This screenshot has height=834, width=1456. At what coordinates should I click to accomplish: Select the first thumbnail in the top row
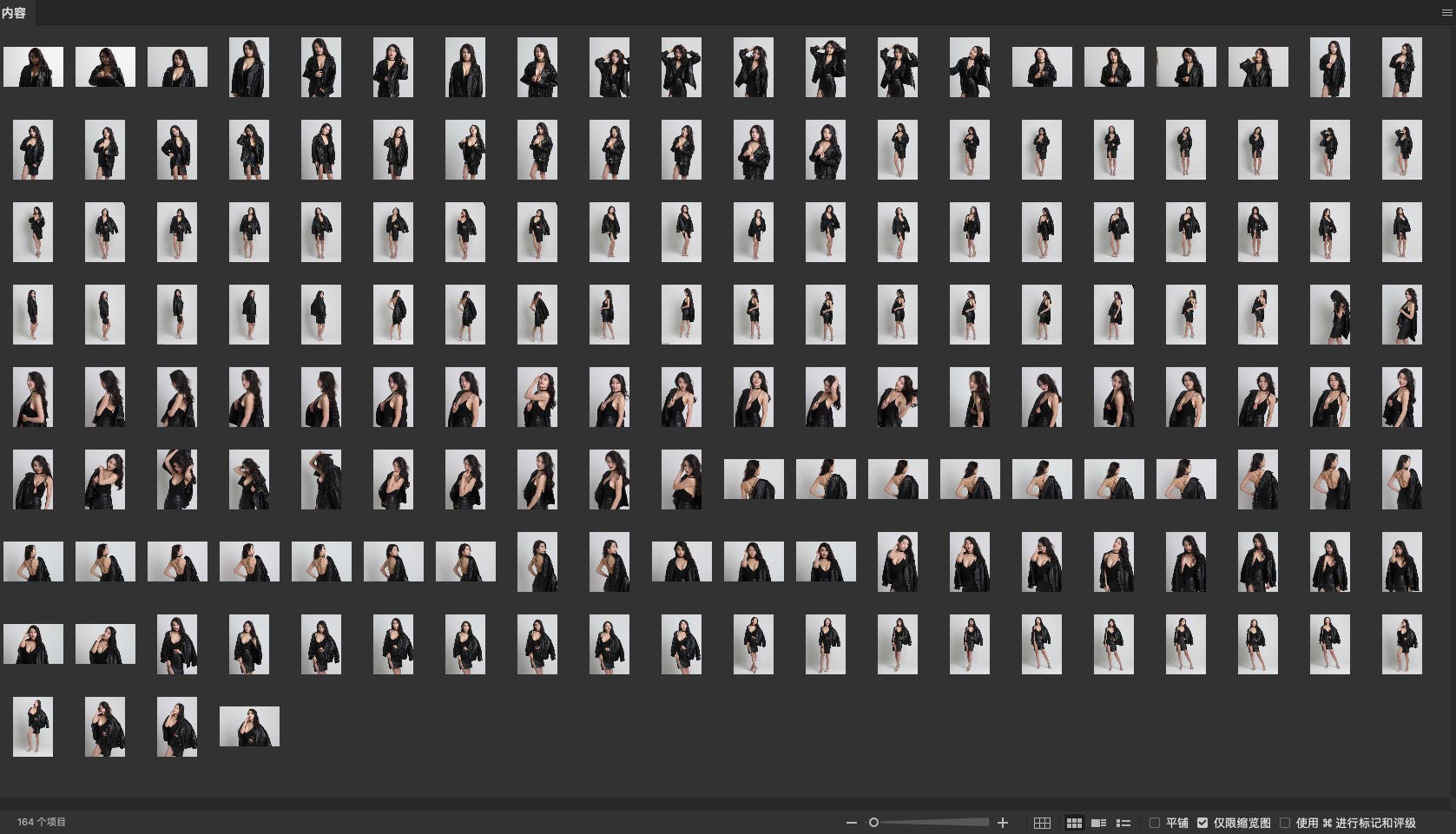(x=33, y=67)
